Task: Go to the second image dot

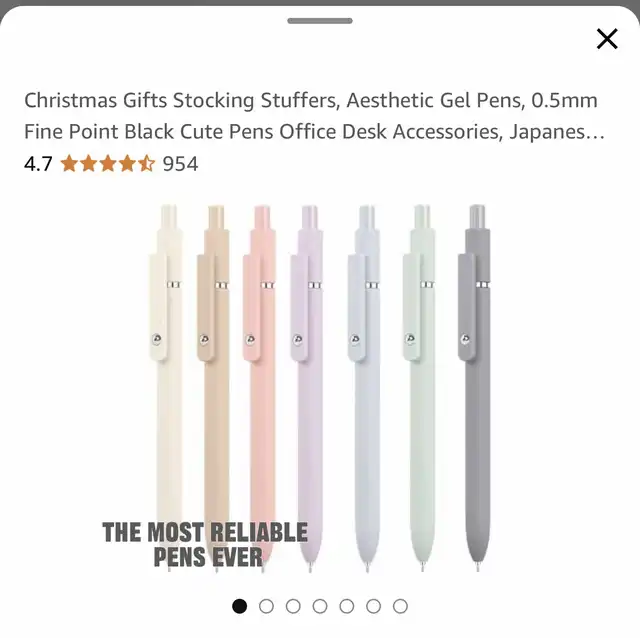Action: coord(266,606)
